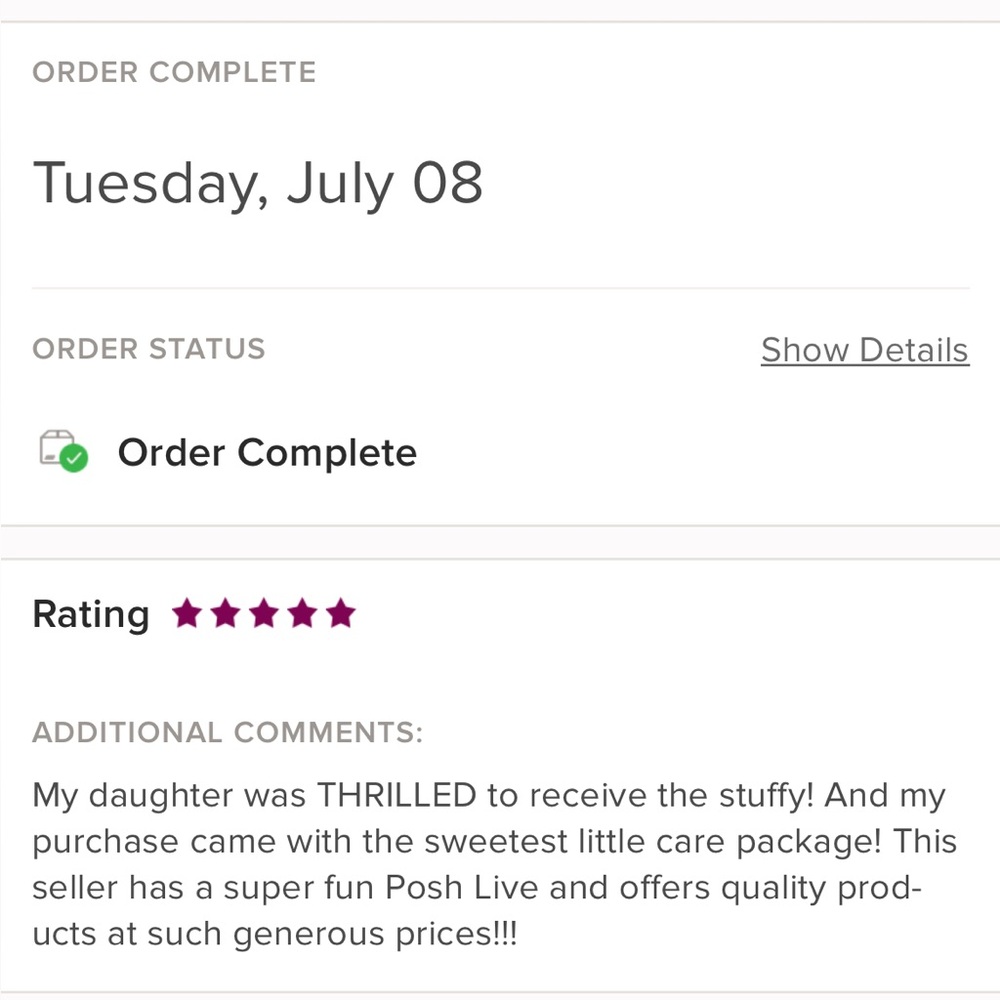Tap the review line starting with My daughter
1000x1000 pixels.
(x=489, y=796)
